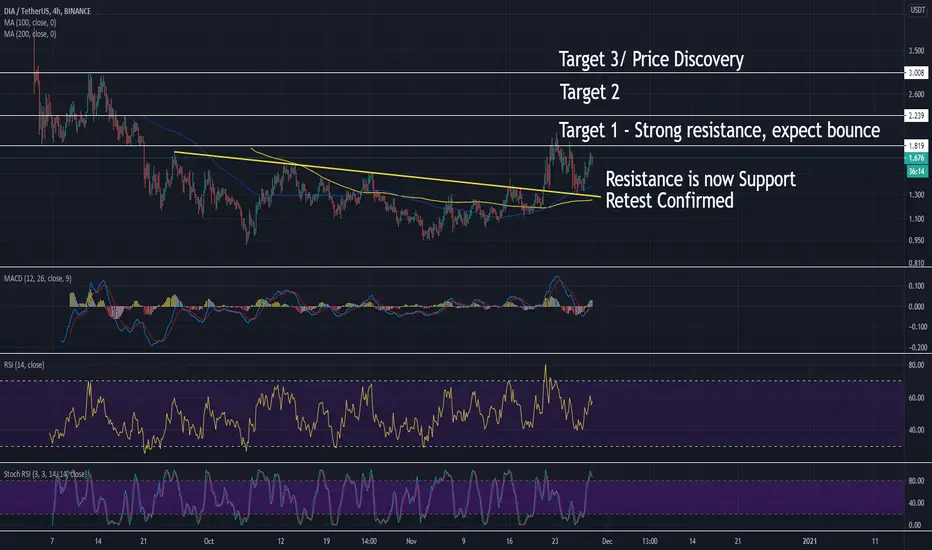The height and width of the screenshot is (550, 932).
Task: Click the USDT currency label on price axis
Action: (x=918, y=10)
